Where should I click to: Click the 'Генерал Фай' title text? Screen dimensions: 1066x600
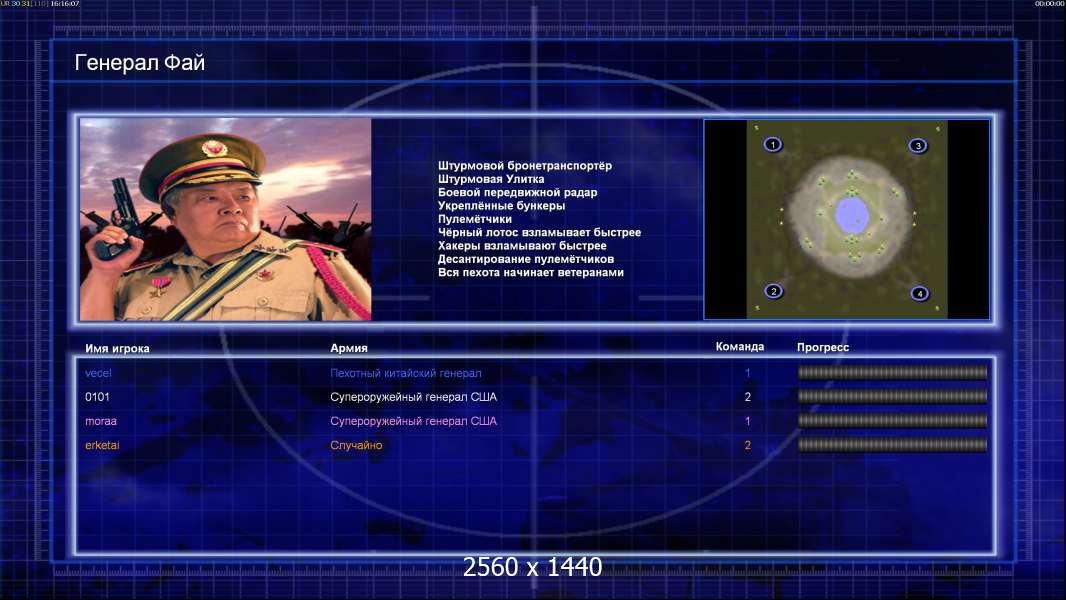pos(139,63)
